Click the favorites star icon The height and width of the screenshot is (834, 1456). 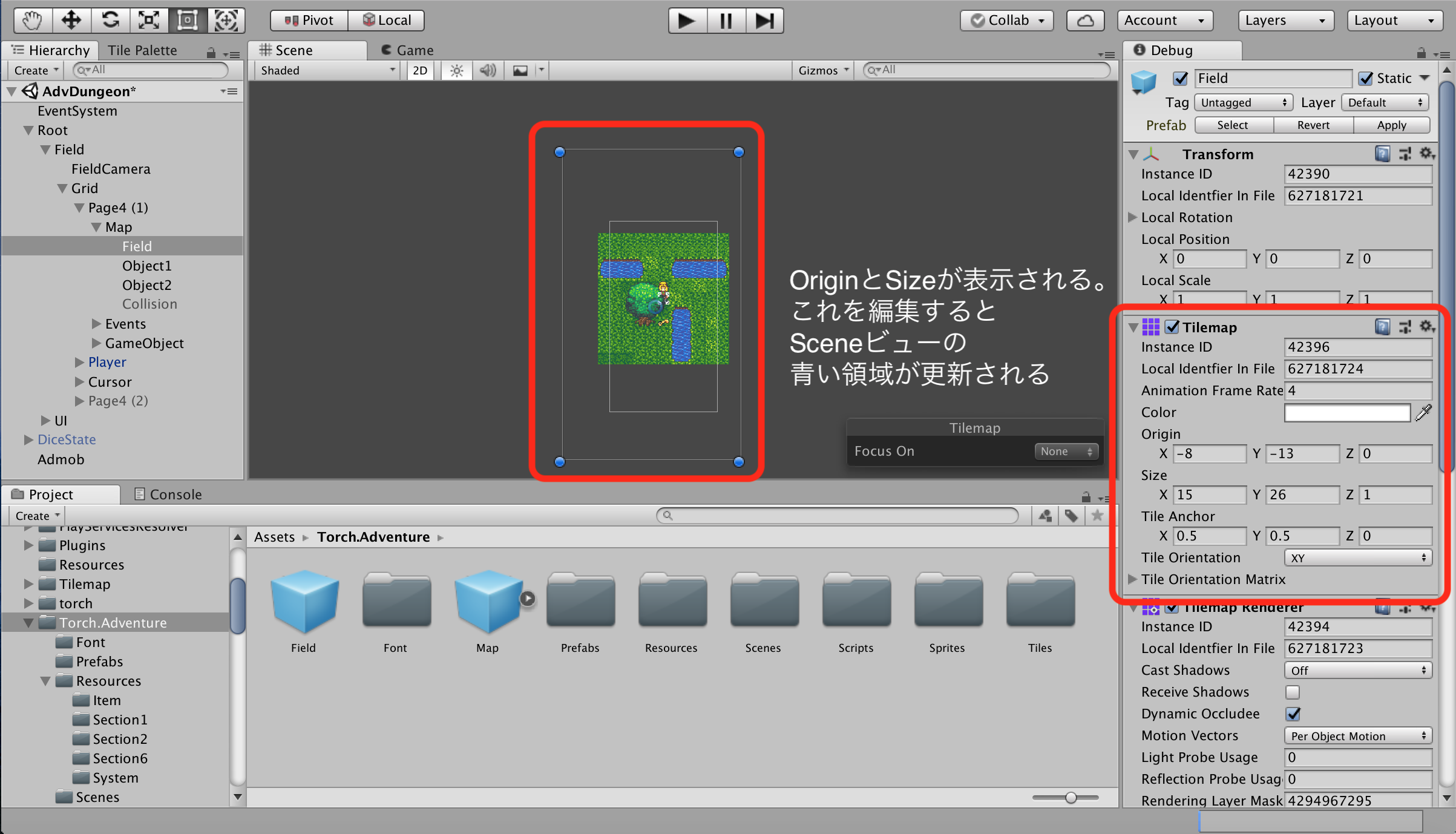click(1097, 516)
